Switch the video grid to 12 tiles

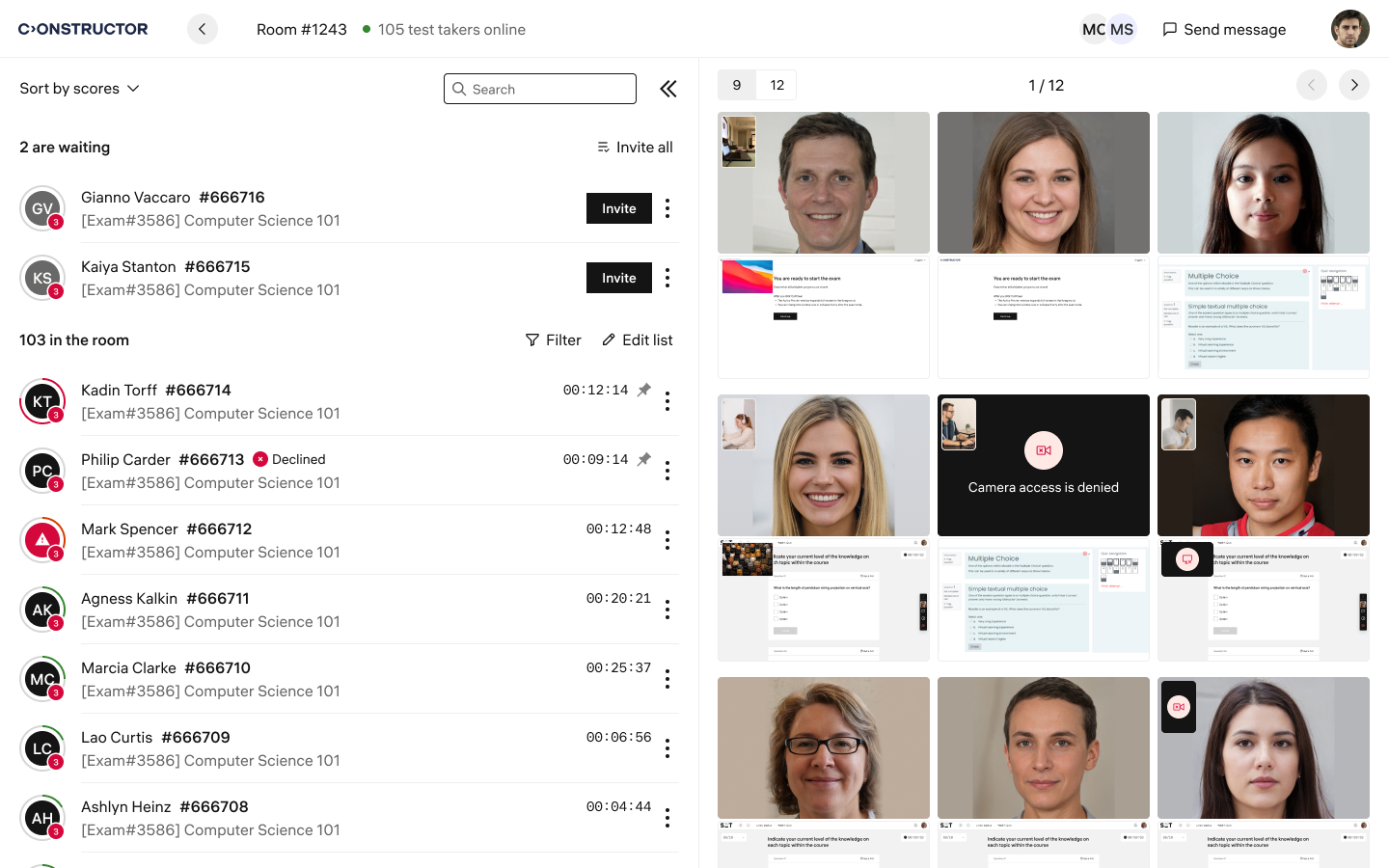[777, 85]
